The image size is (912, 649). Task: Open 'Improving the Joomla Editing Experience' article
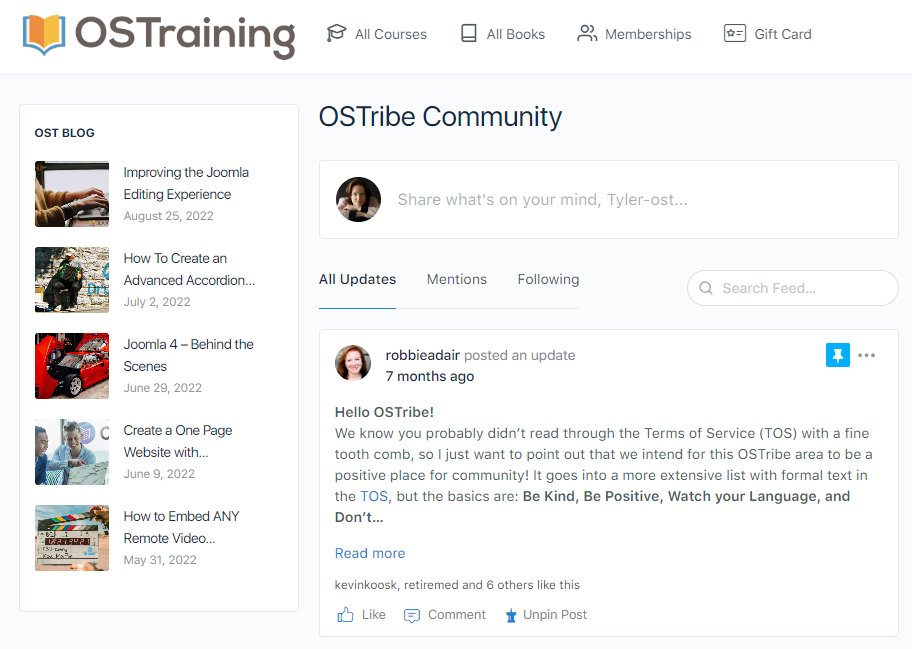click(186, 183)
